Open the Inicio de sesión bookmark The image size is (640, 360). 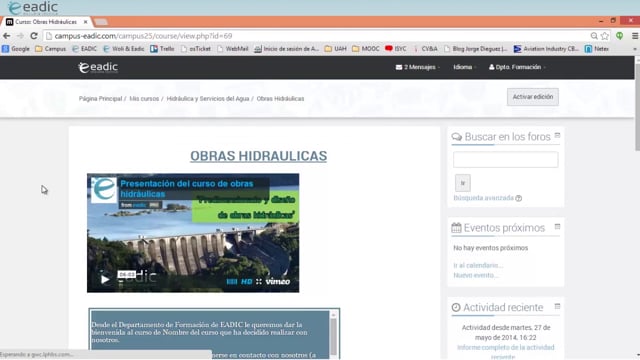[286, 49]
